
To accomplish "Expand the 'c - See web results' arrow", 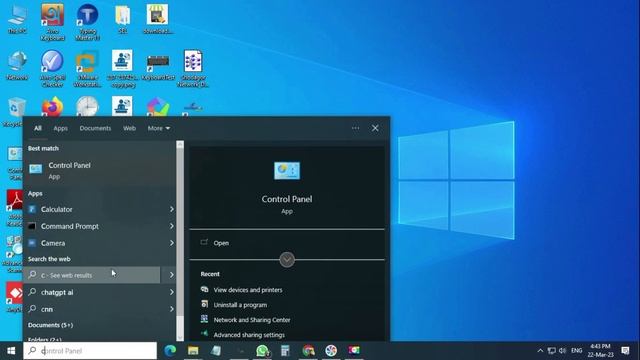I will point(171,275).
